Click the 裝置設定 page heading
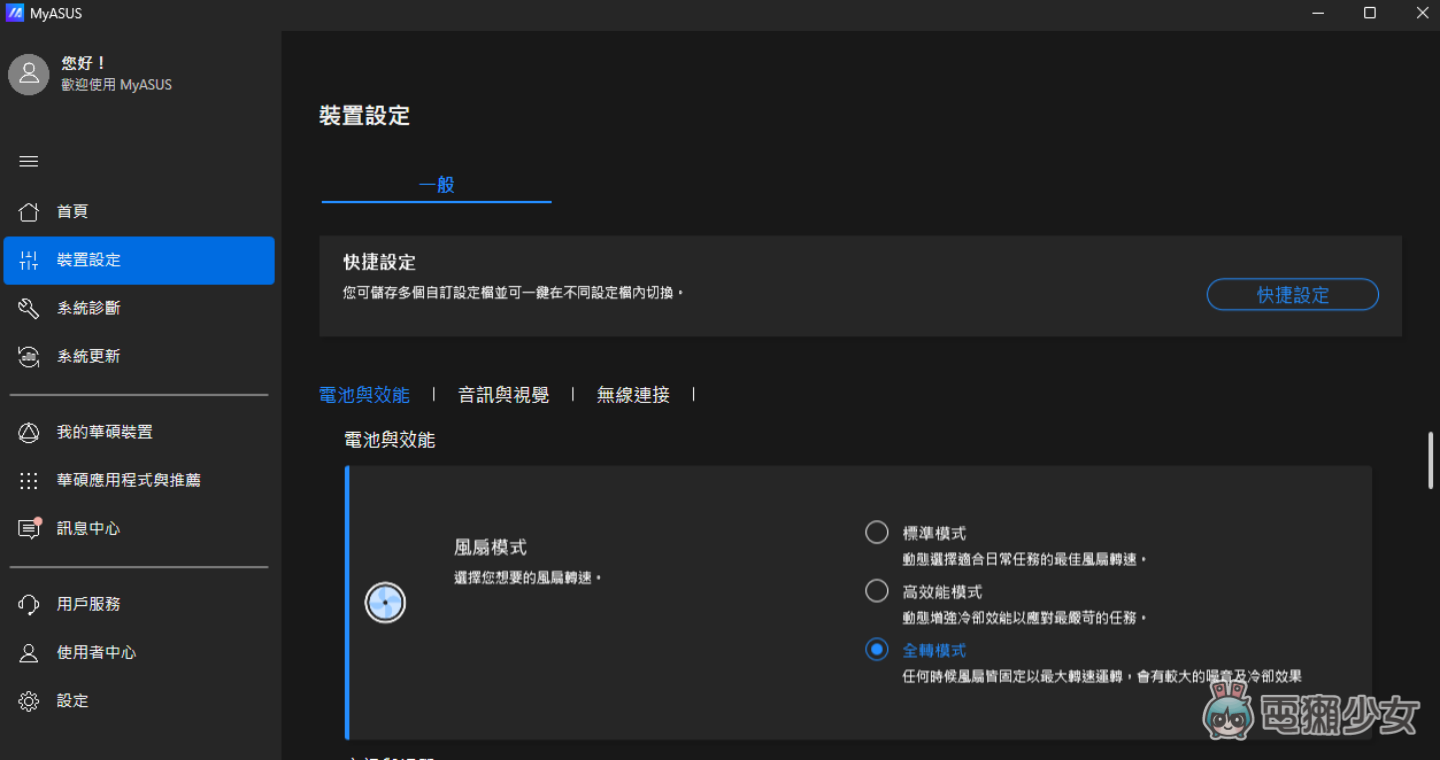Image resolution: width=1440 pixels, height=760 pixels. point(364,116)
